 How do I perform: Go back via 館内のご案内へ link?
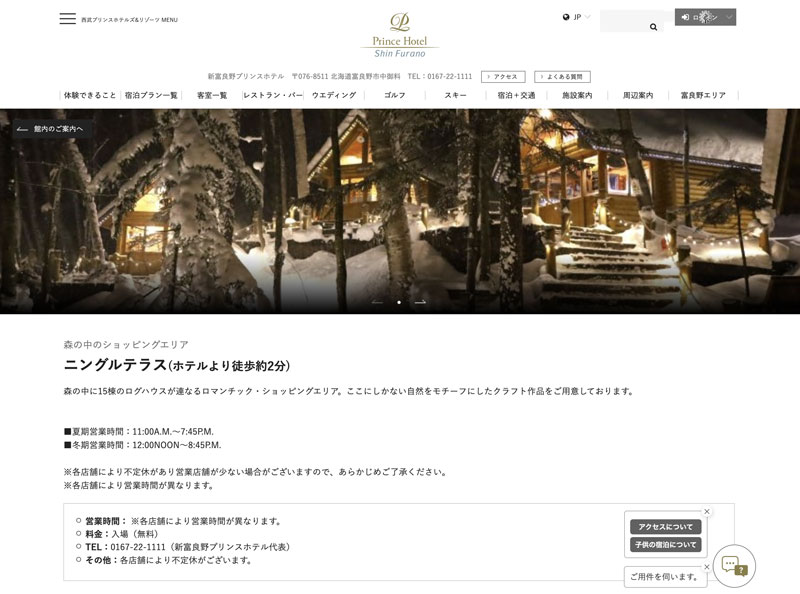(x=51, y=129)
